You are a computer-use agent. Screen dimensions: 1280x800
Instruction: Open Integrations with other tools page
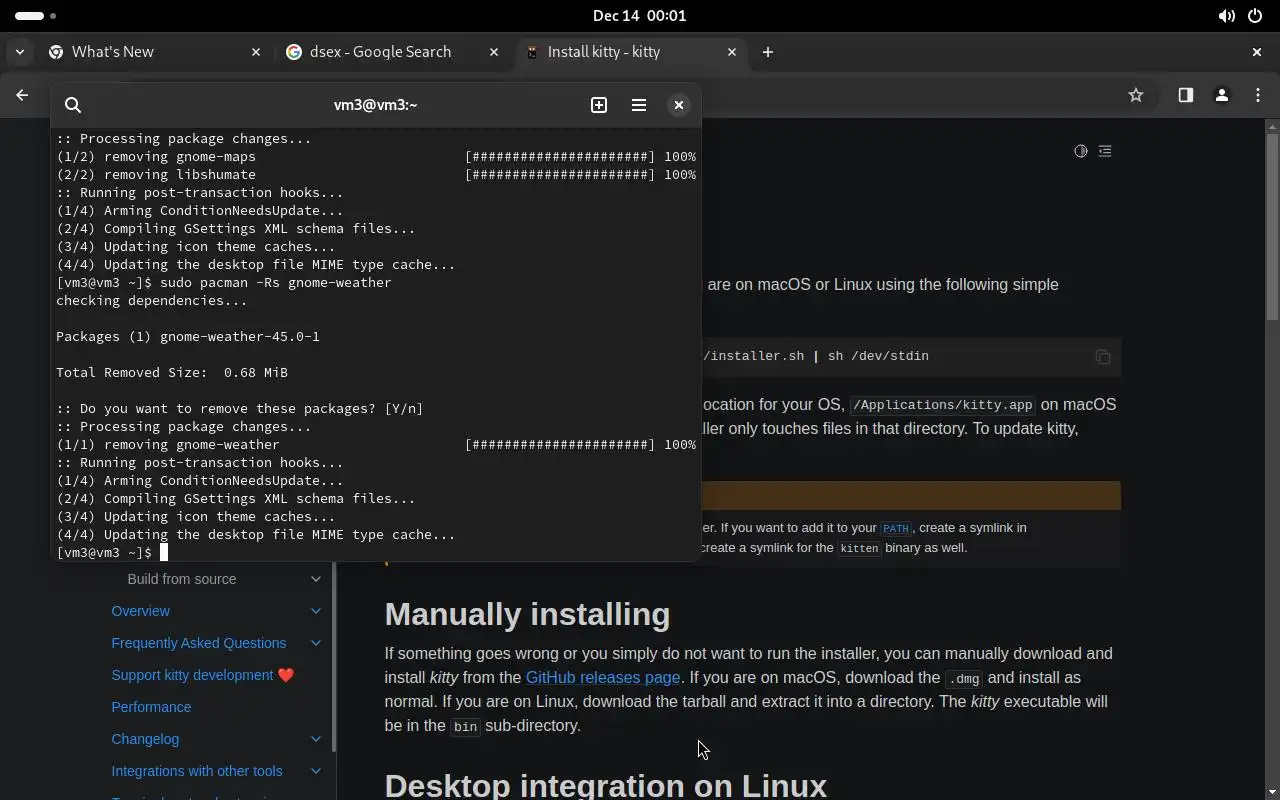197,771
